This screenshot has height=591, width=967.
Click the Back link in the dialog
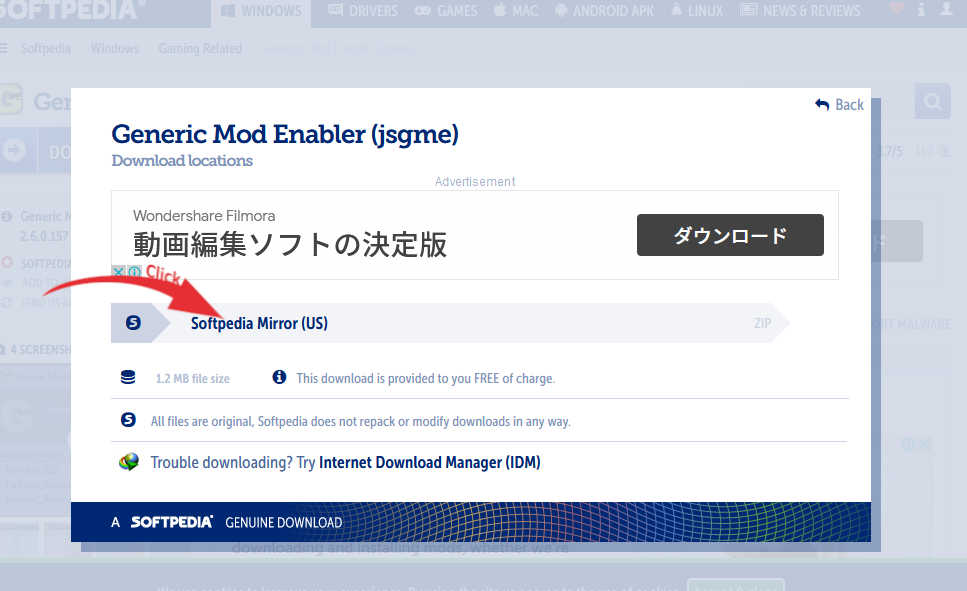coord(839,105)
